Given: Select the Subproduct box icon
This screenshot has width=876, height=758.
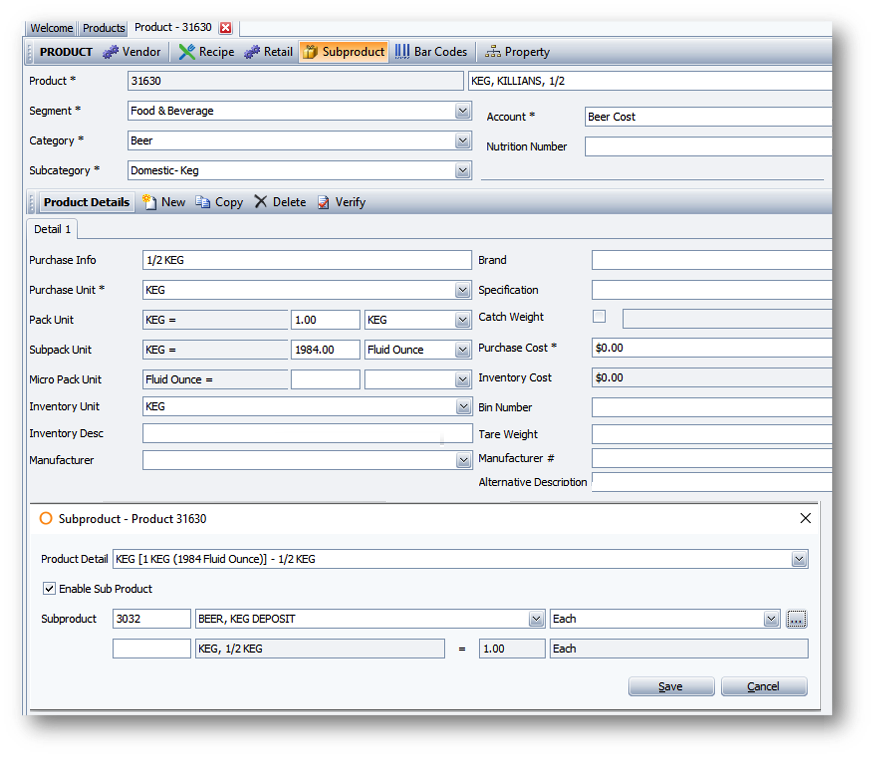Looking at the screenshot, I should [310, 52].
